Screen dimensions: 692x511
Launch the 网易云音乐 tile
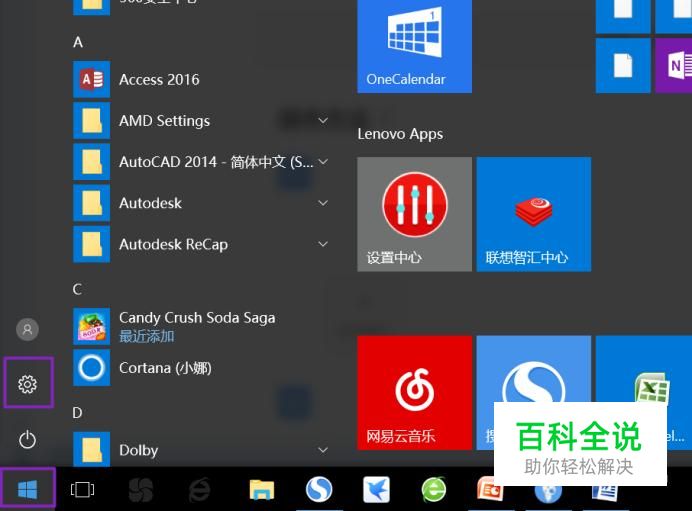click(414, 393)
